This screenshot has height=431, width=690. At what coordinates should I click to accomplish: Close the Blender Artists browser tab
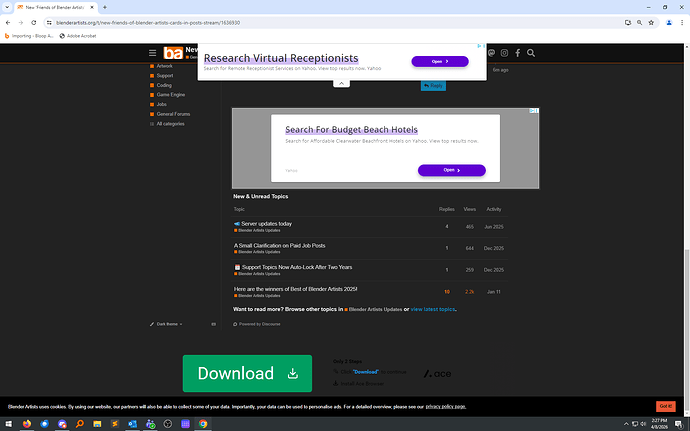point(92,7)
